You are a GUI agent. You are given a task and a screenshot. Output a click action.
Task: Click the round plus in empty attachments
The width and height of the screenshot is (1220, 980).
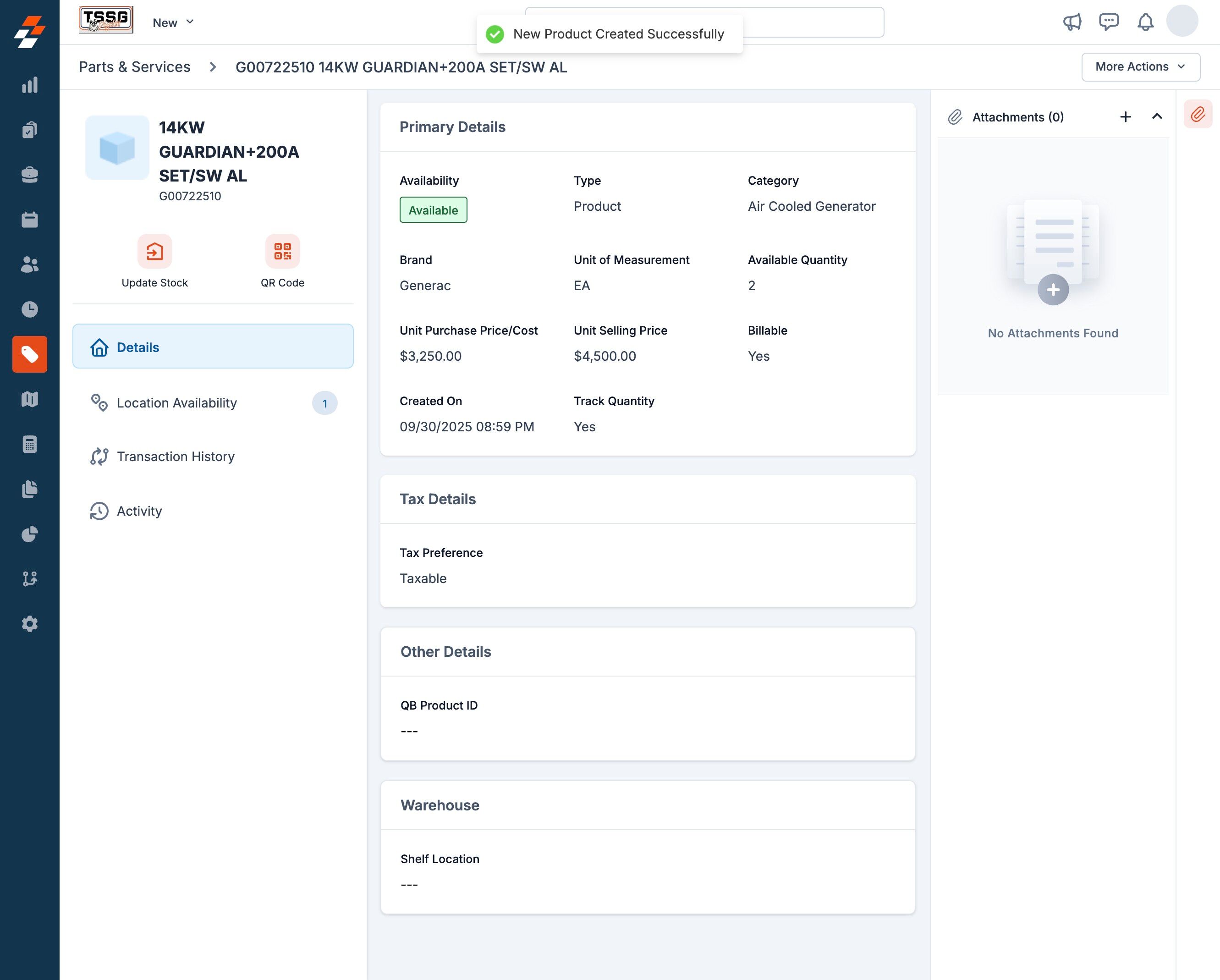click(x=1053, y=290)
